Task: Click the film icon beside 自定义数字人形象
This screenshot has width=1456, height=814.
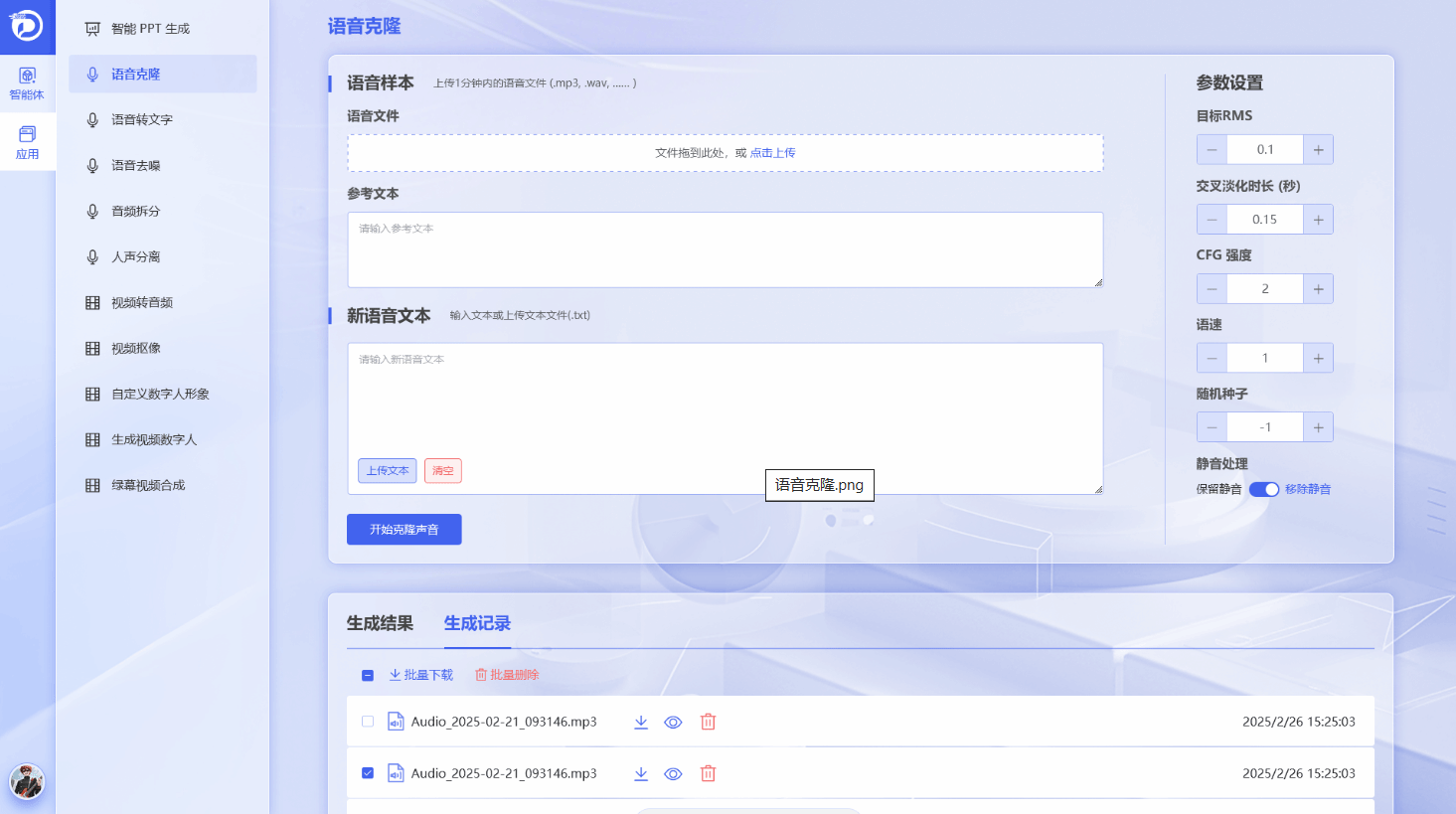Action: point(92,395)
